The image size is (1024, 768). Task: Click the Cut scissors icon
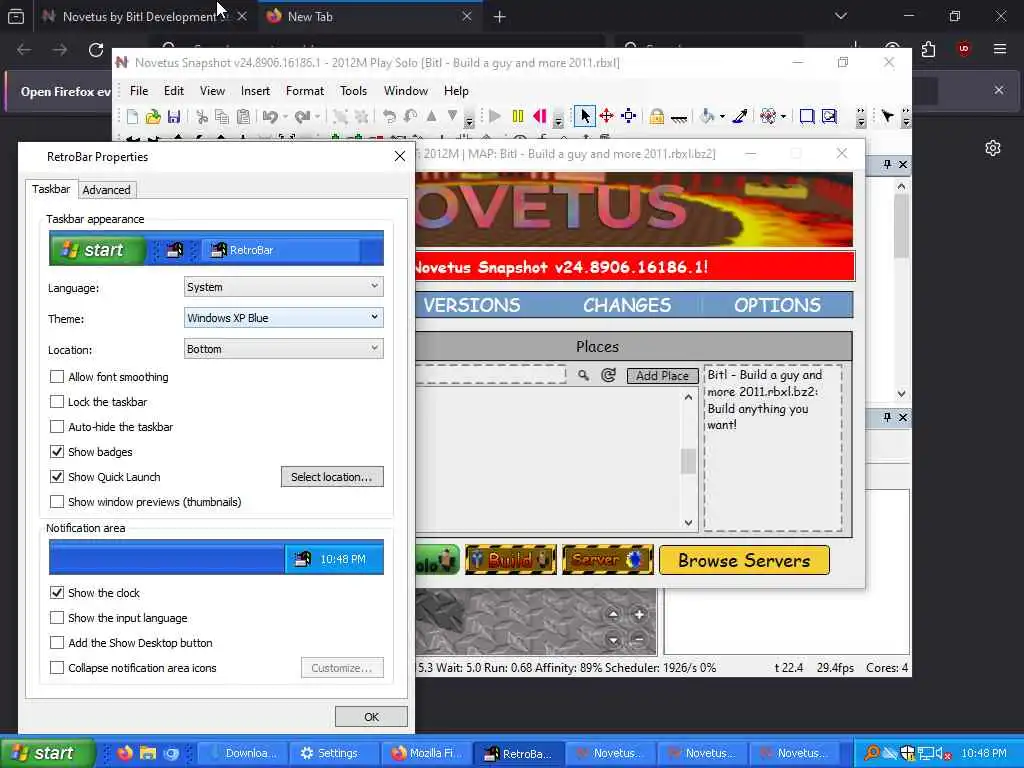point(202,117)
